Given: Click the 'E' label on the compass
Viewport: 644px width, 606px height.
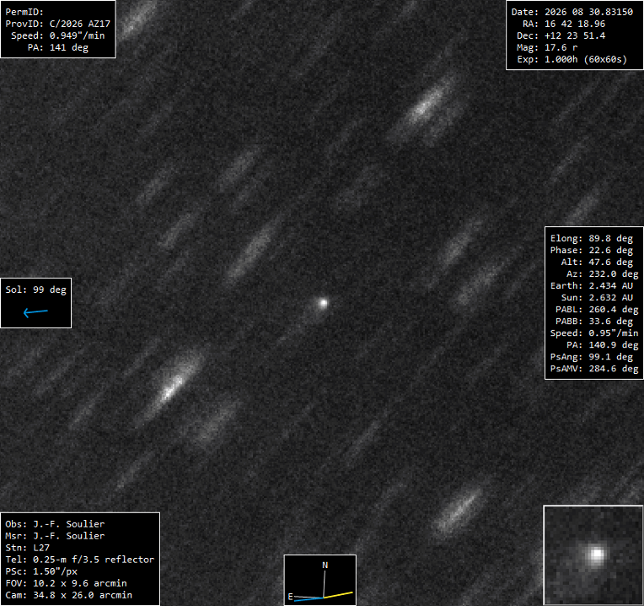Looking at the screenshot, I should coord(290,597).
